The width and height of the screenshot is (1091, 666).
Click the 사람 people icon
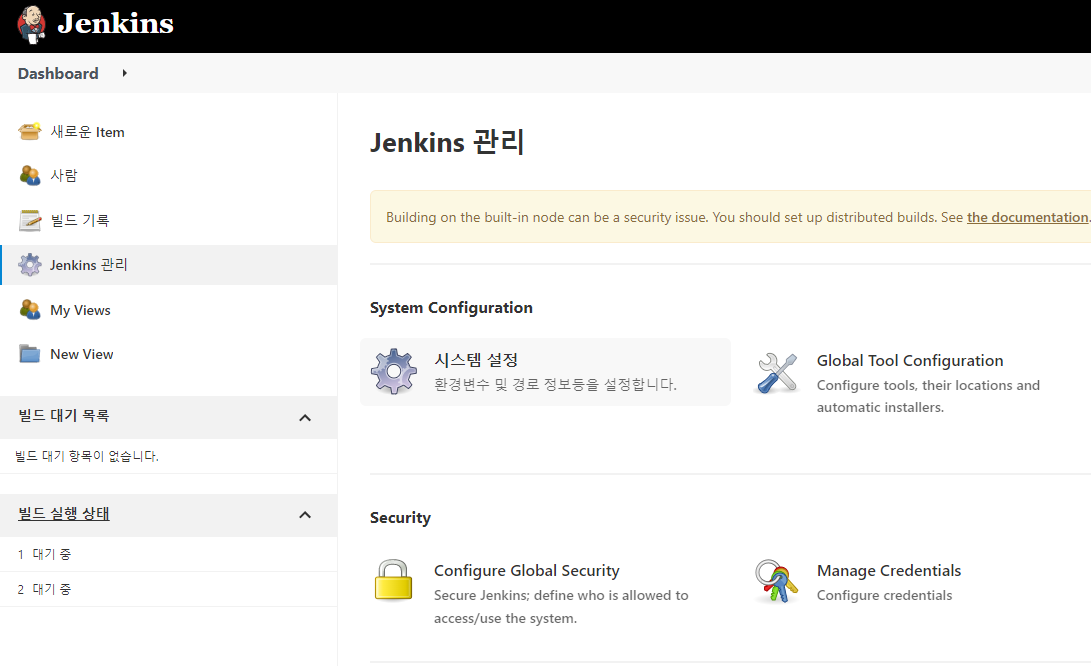tap(29, 175)
